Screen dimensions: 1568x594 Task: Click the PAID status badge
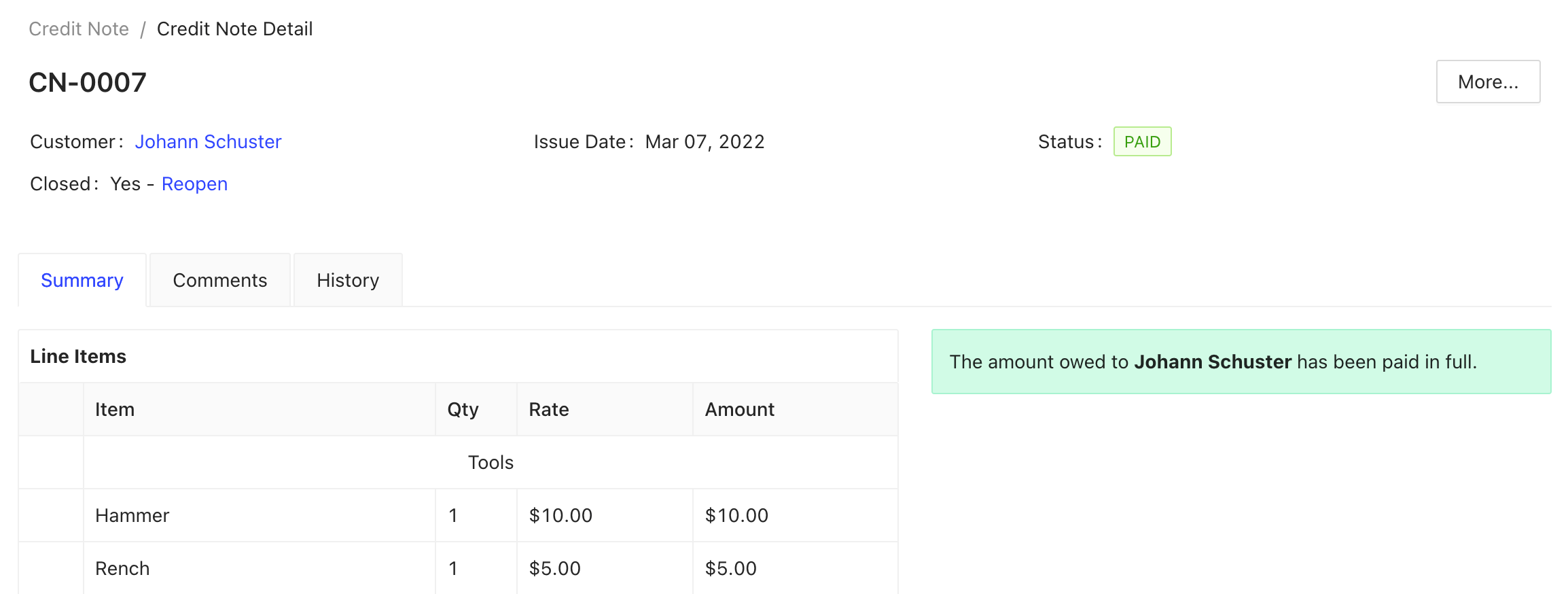1142,141
